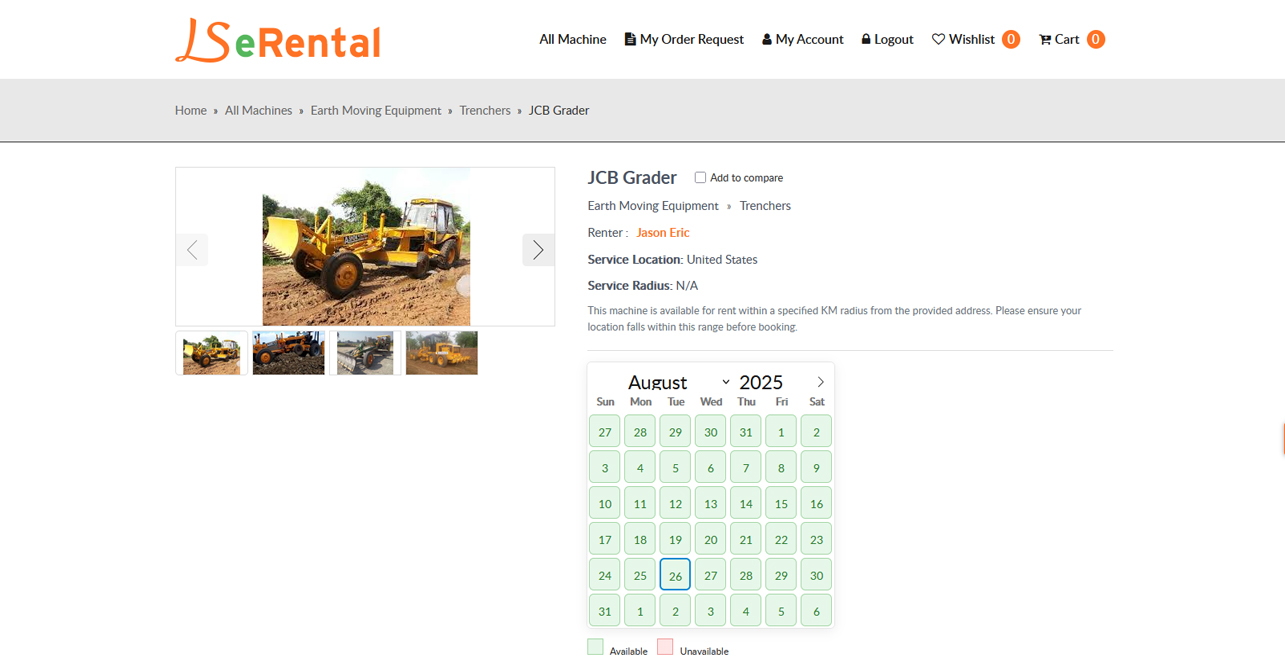This screenshot has height=659, width=1285.
Task: Click the pink Unavailable legend swatch
Action: 665,647
